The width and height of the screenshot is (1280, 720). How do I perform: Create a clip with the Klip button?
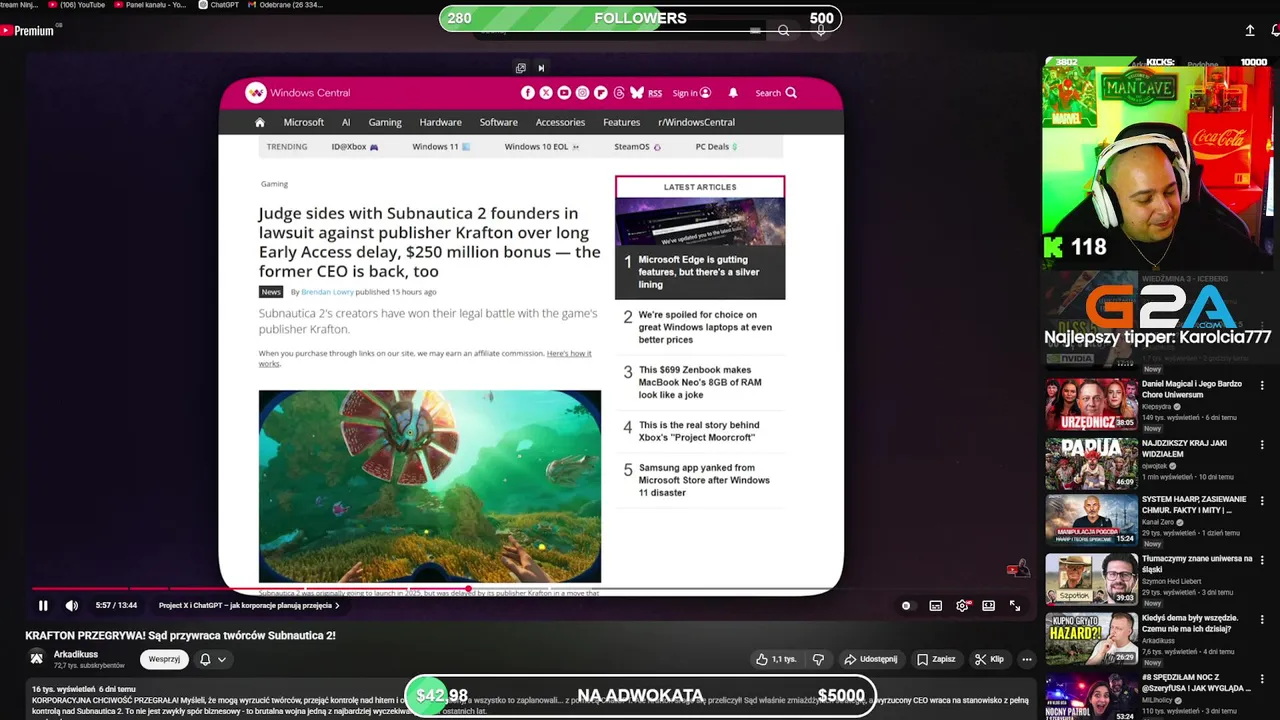pyautogui.click(x=989, y=659)
